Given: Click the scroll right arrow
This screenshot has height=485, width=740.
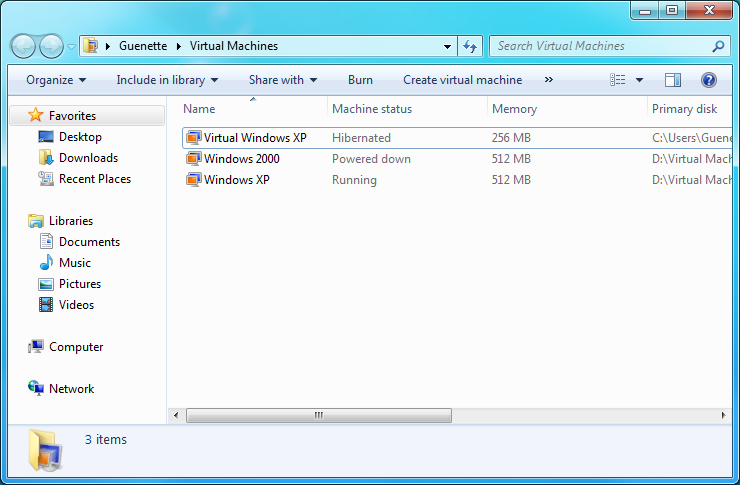Looking at the screenshot, I should click(x=723, y=415).
